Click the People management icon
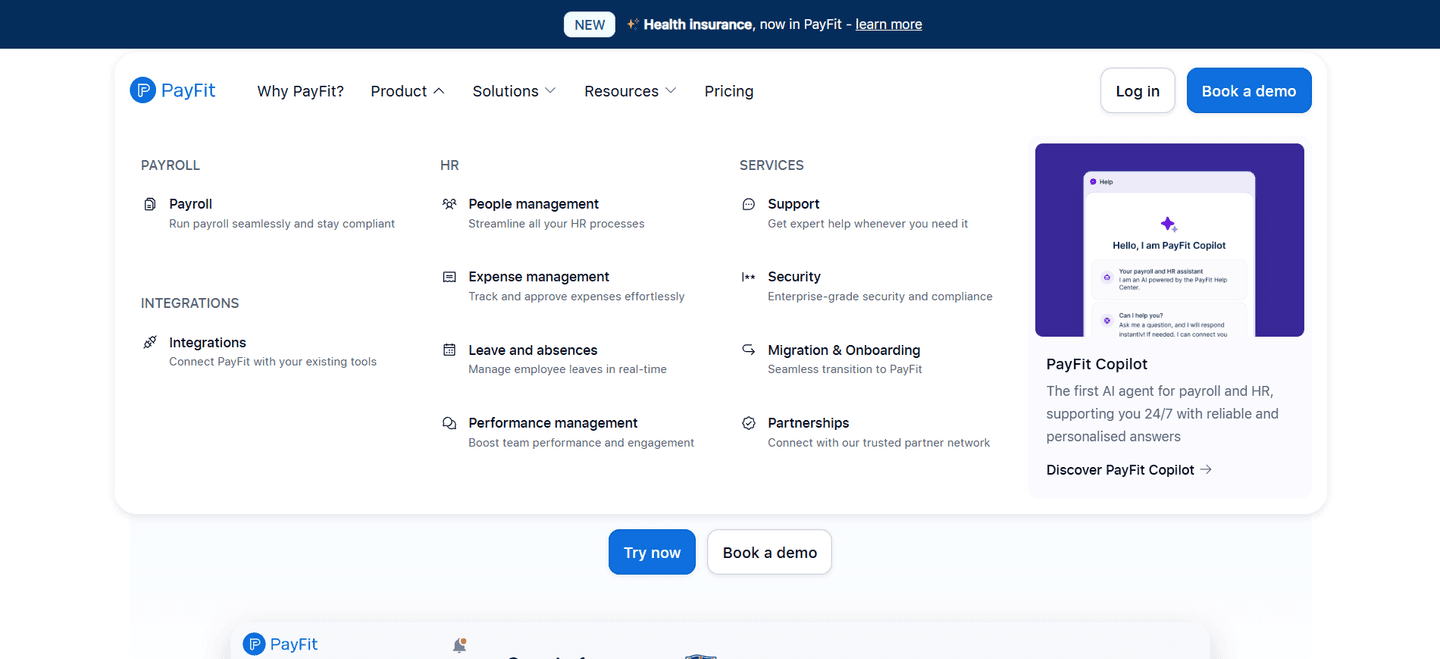Image resolution: width=1440 pixels, height=659 pixels. point(449,204)
